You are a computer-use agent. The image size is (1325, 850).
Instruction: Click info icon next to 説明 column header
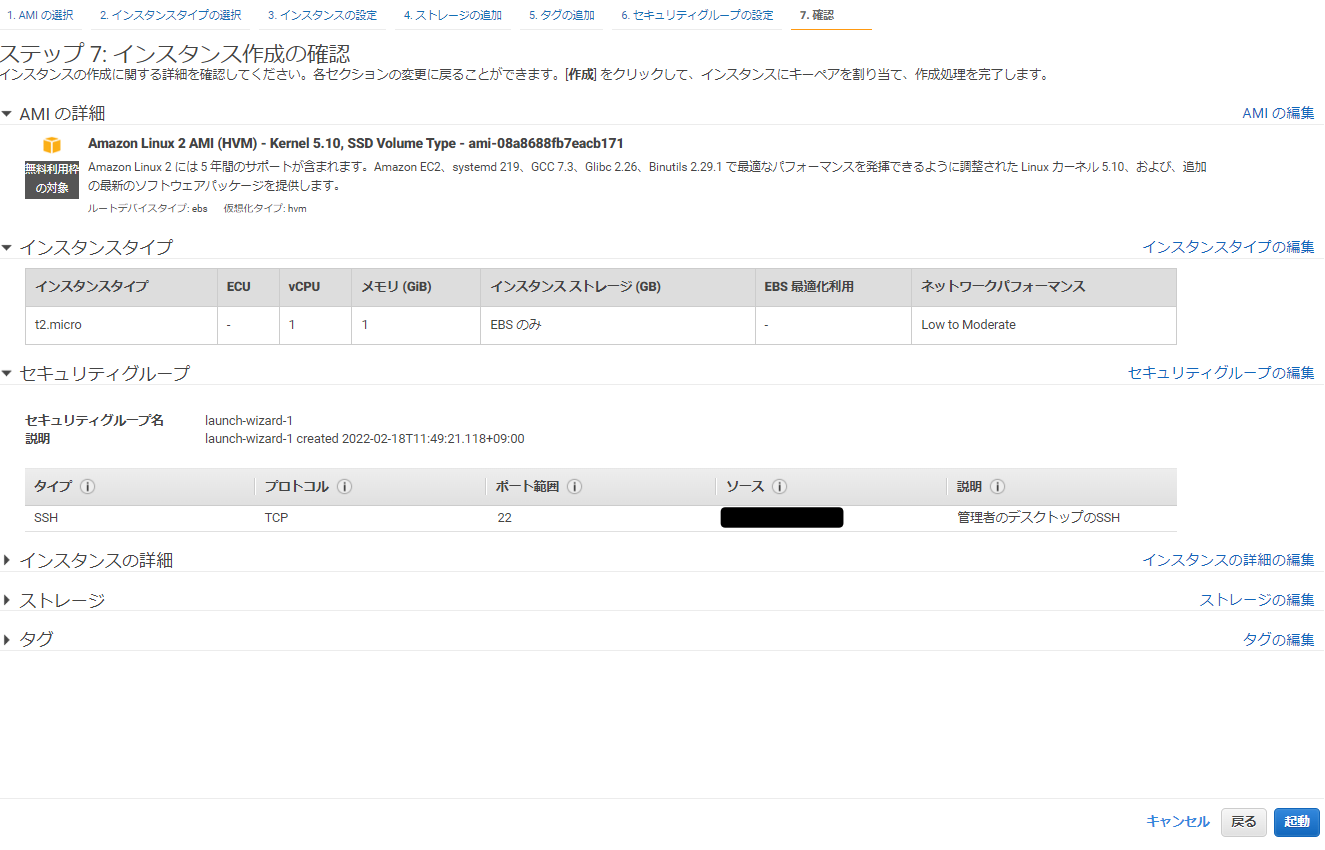pos(998,487)
